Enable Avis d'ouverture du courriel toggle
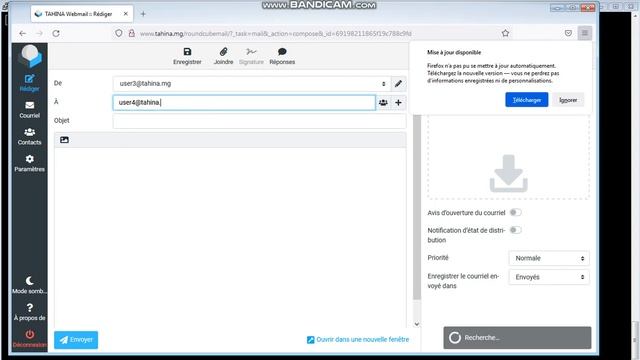This screenshot has width=640, height=360. click(x=516, y=213)
